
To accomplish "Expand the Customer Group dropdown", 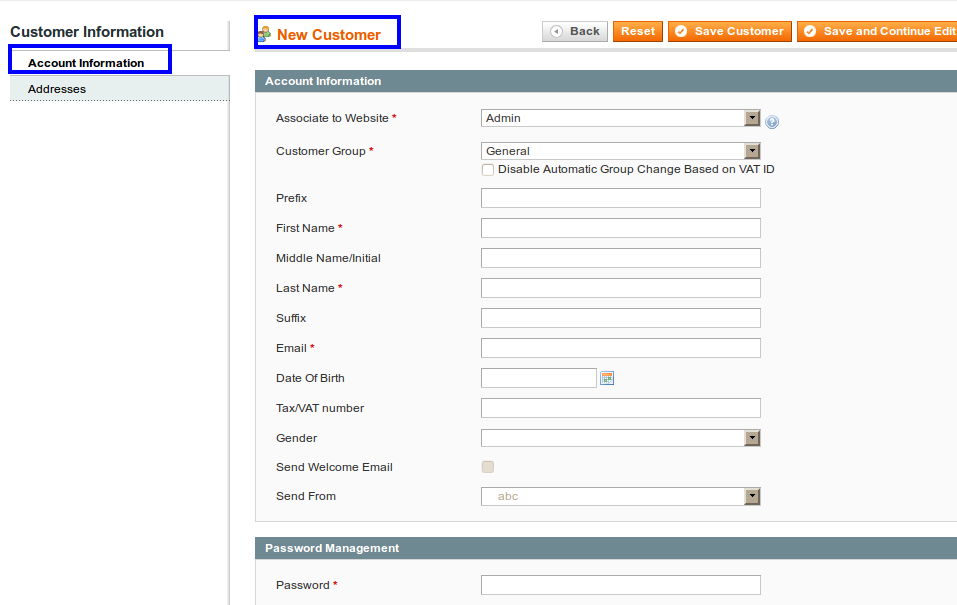I will pyautogui.click(x=620, y=151).
